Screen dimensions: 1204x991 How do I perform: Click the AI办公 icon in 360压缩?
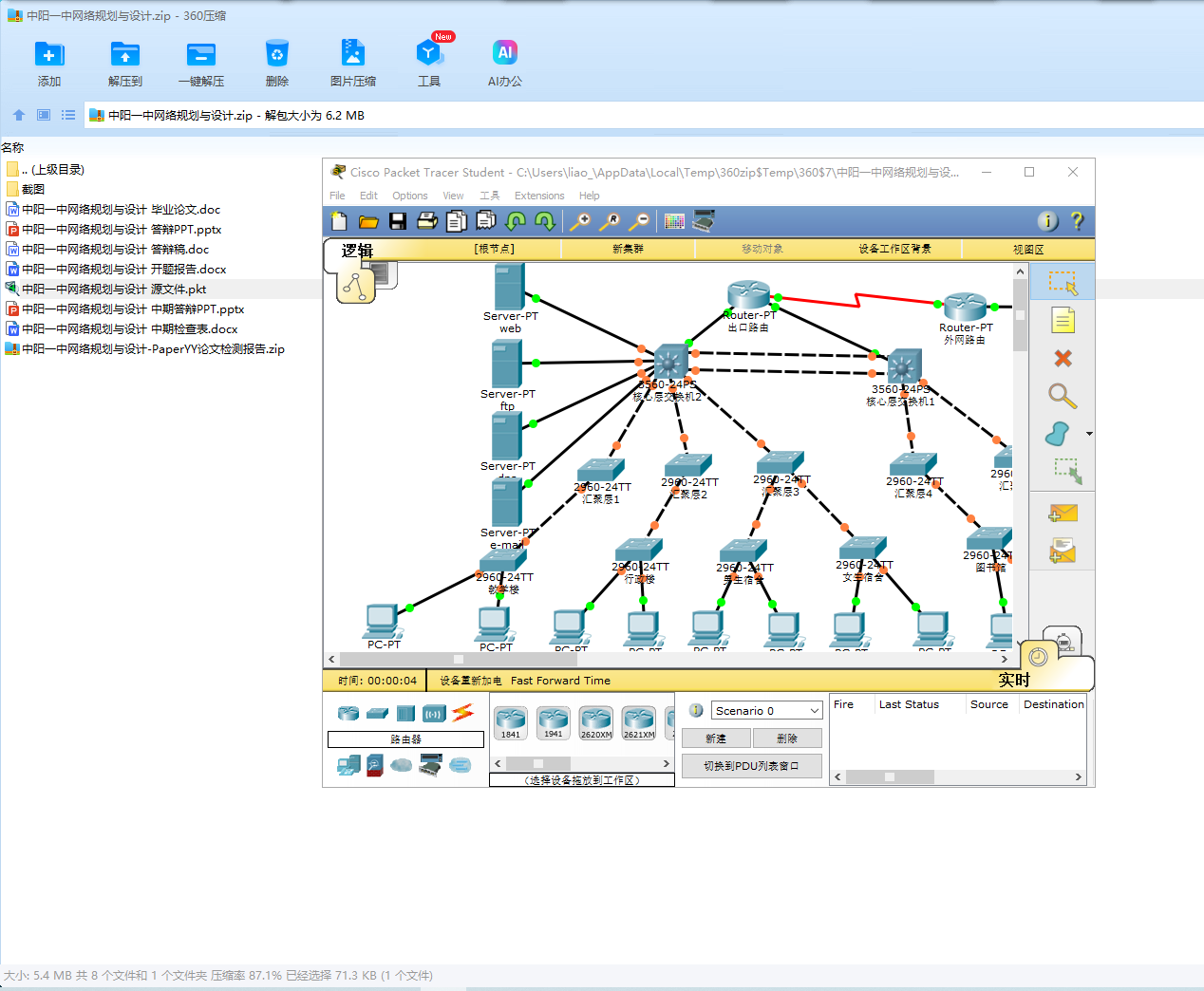pos(505,65)
